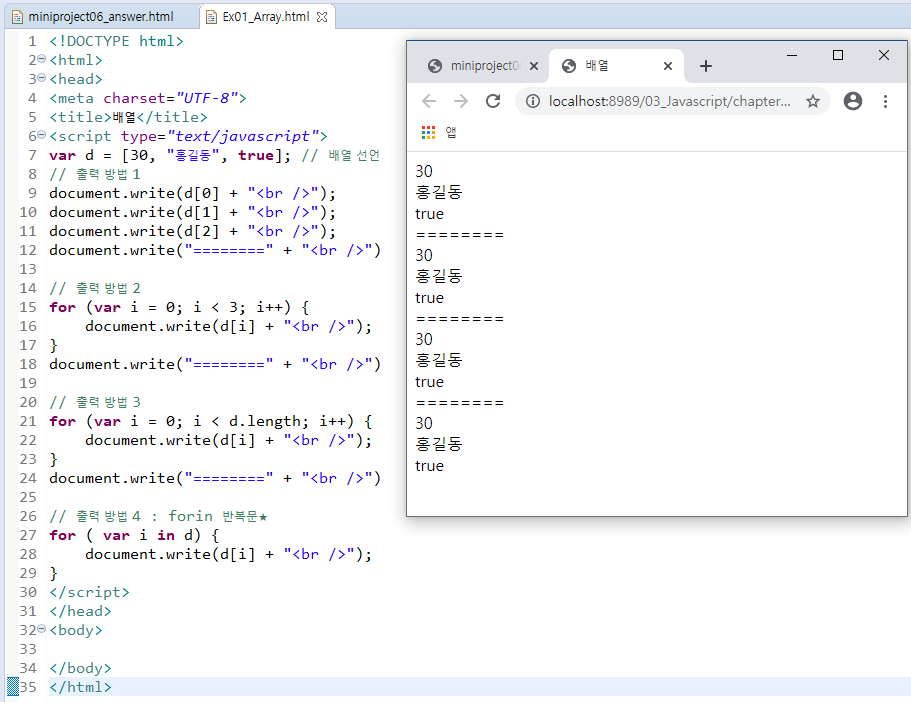
Task: Click the globe favicon on miniproject tab
Action: tap(435, 66)
